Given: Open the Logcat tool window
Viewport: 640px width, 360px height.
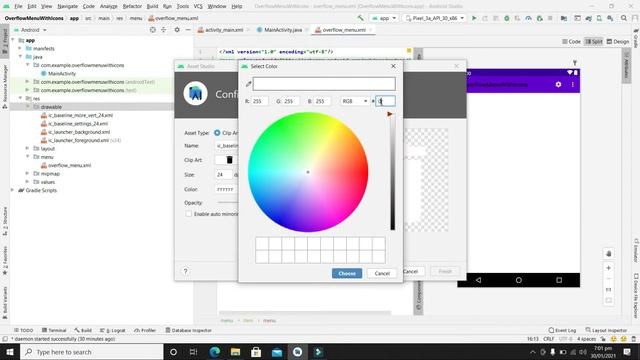Looking at the screenshot, I should (113, 330).
